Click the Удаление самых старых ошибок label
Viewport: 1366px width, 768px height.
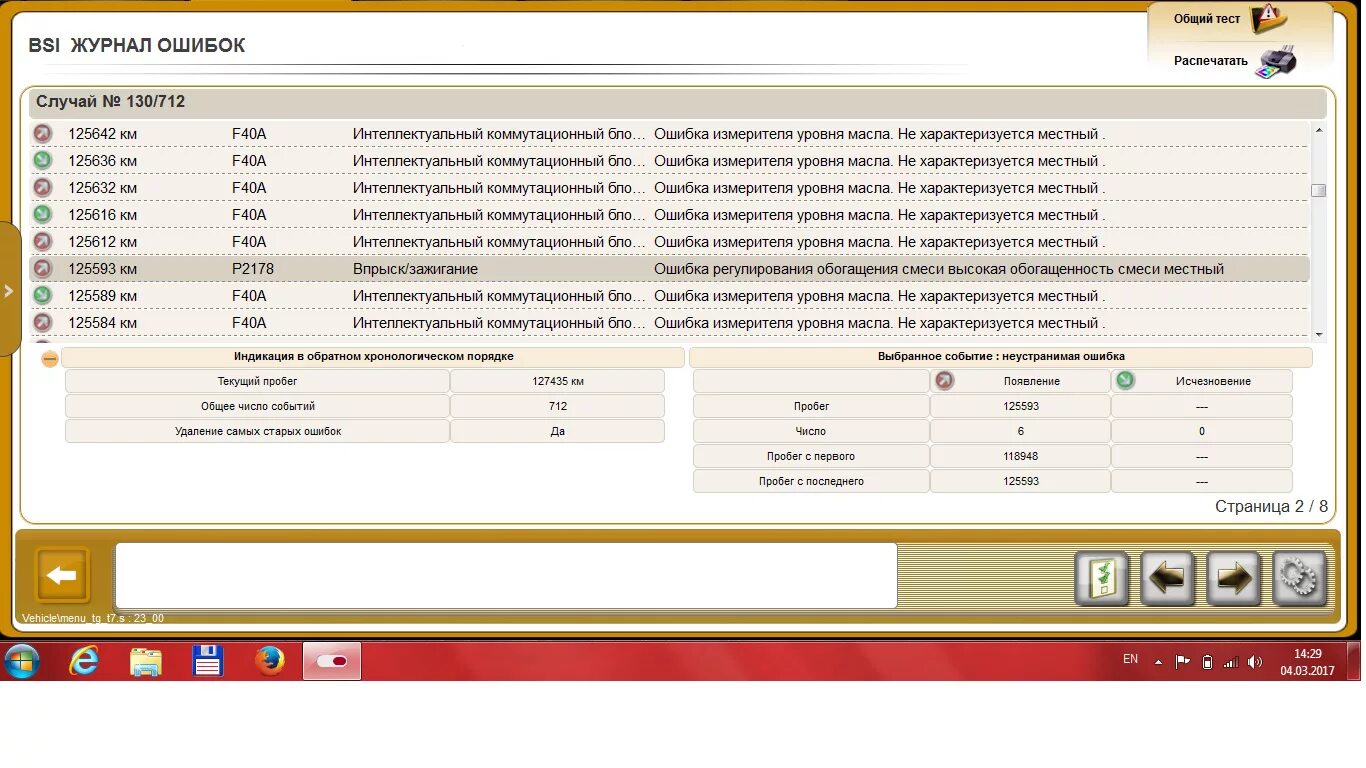(257, 431)
